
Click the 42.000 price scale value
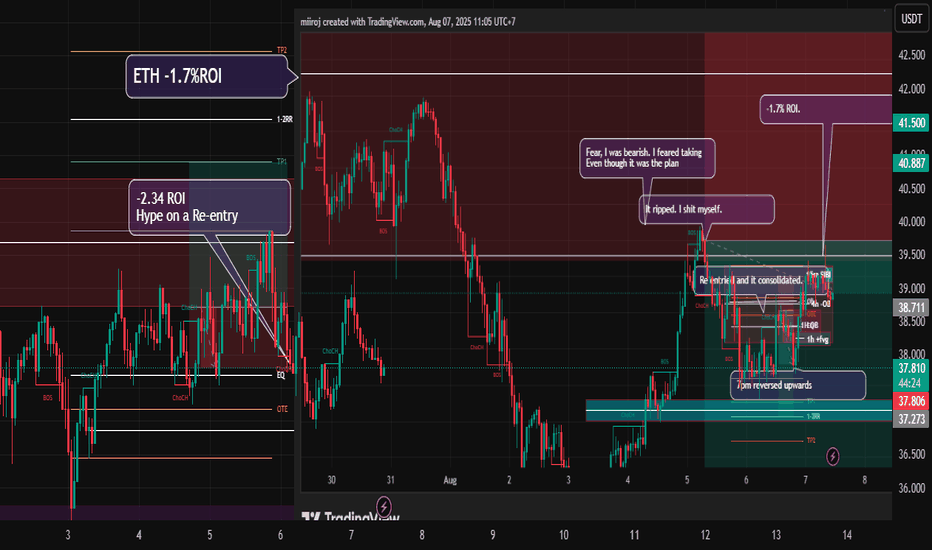(912, 89)
